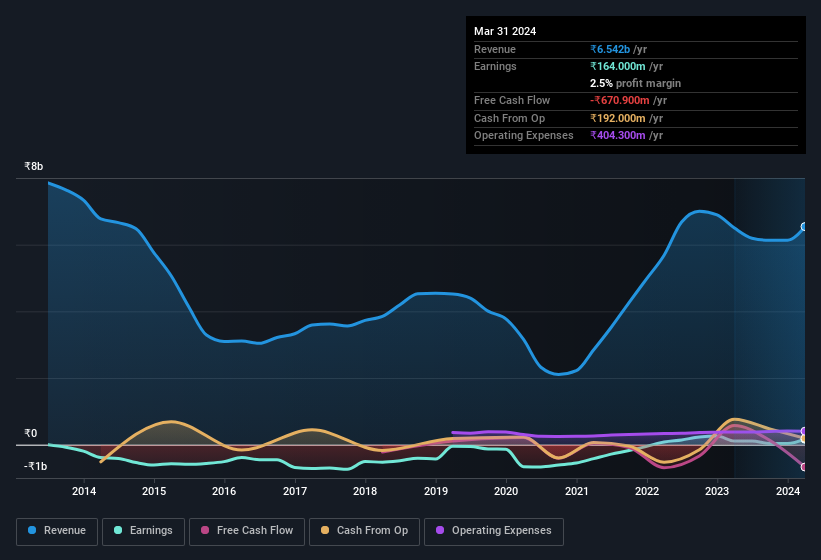The width and height of the screenshot is (821, 560).
Task: Toggle the Earnings legend series
Action: (x=144, y=530)
